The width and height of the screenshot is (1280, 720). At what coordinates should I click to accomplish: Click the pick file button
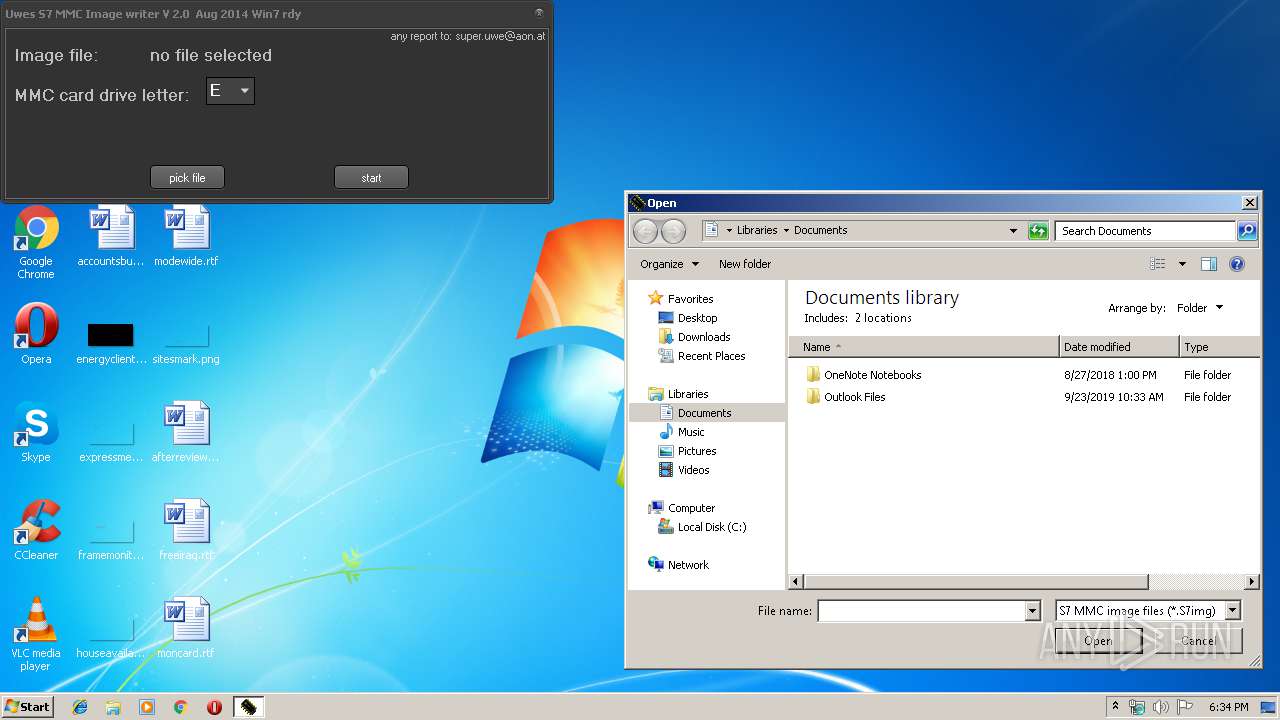pos(187,178)
